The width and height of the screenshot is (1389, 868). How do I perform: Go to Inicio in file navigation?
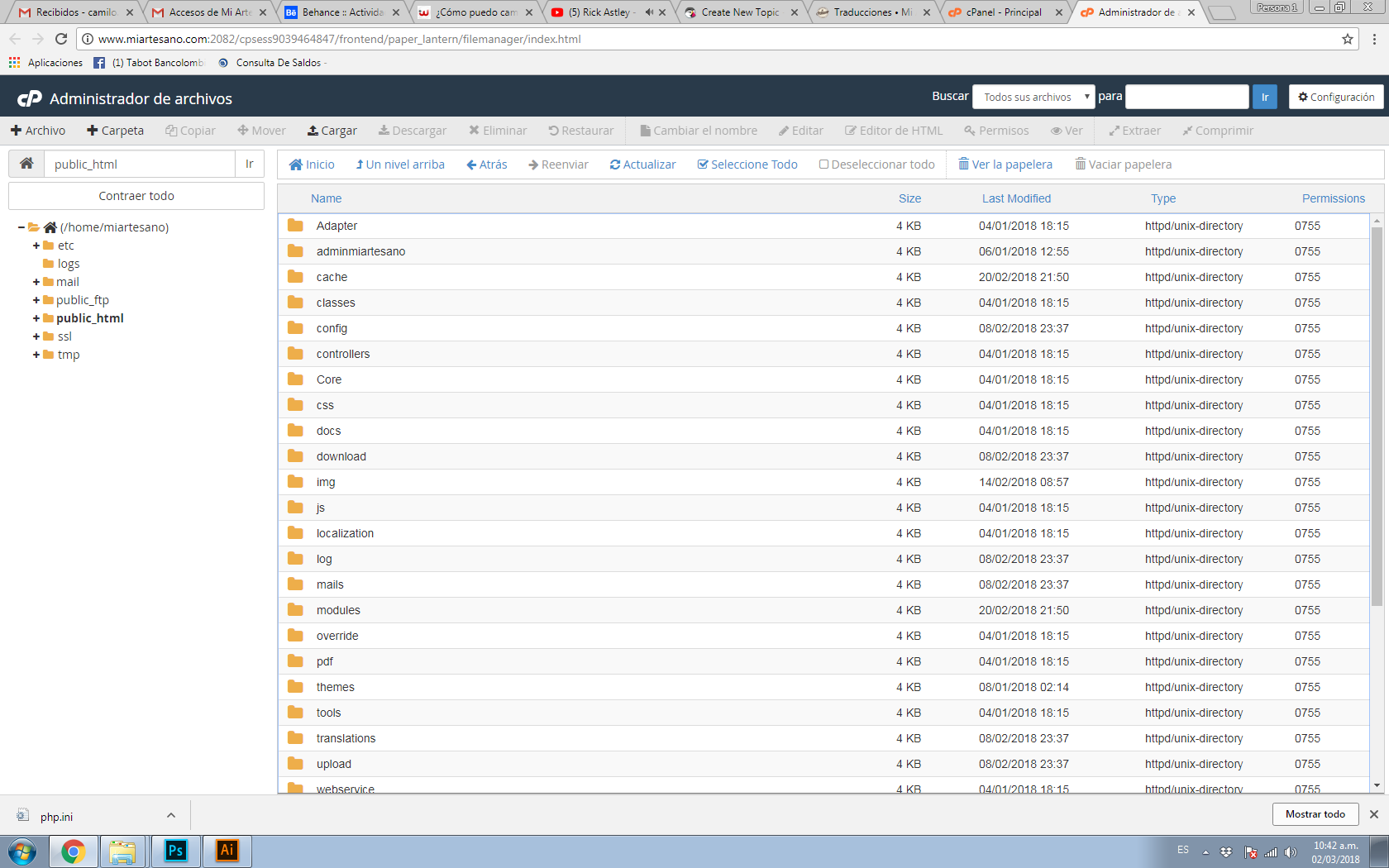[x=312, y=165]
